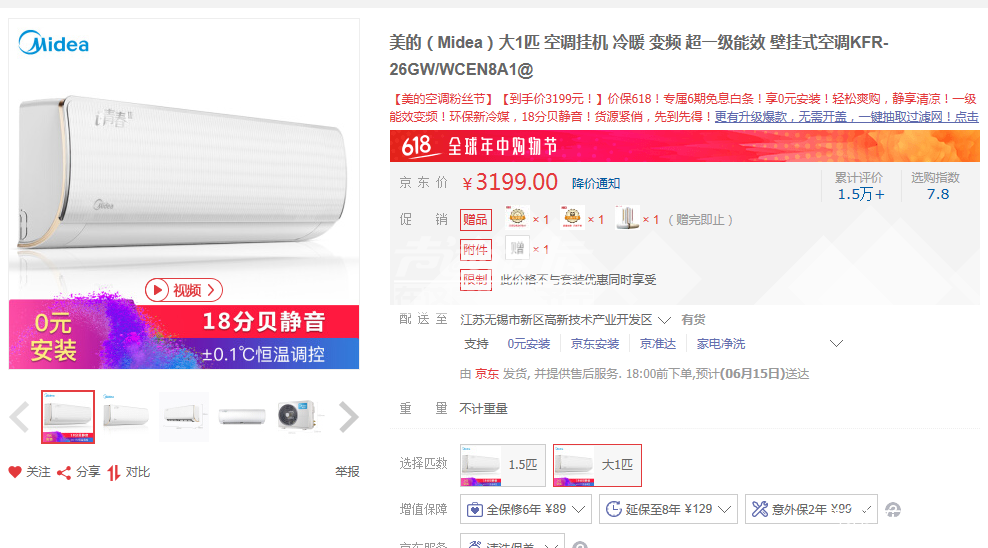Open the 0元安装 service link
Screen dimensions: 988x548
[529, 344]
